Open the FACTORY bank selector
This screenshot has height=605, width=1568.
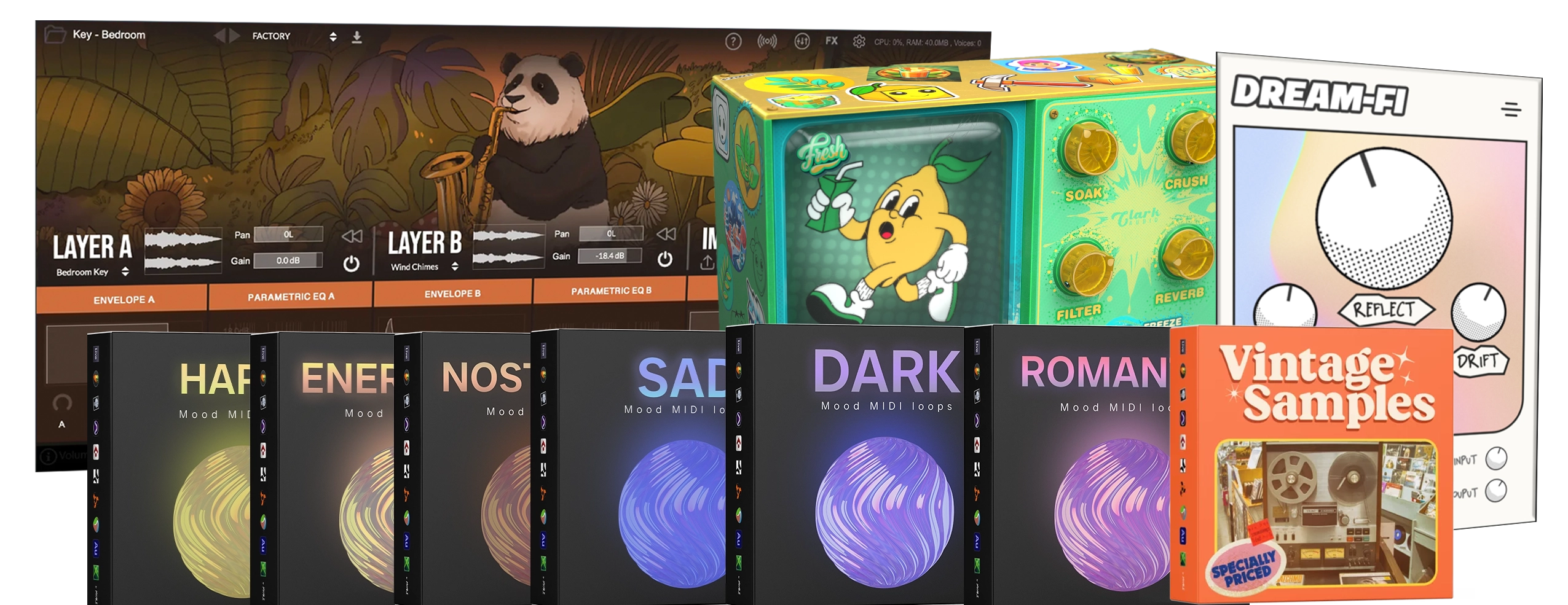[294, 36]
